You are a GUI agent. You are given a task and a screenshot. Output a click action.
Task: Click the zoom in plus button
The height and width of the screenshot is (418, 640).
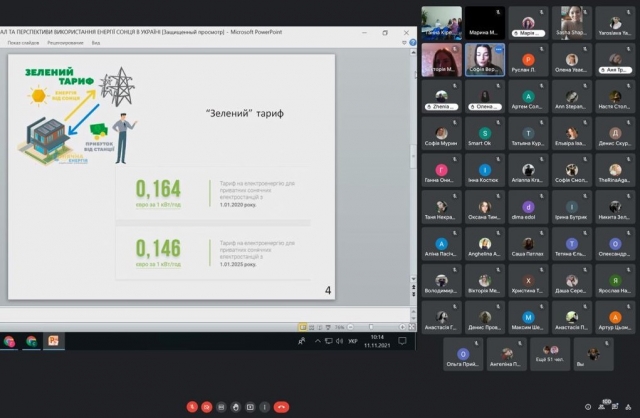pos(402,327)
